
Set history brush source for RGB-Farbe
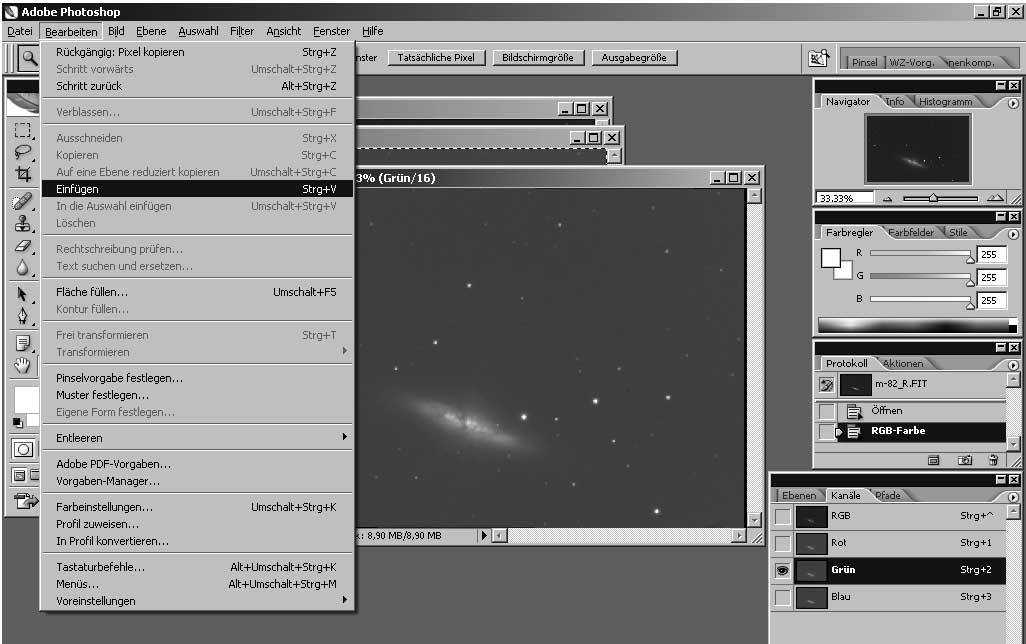point(826,432)
